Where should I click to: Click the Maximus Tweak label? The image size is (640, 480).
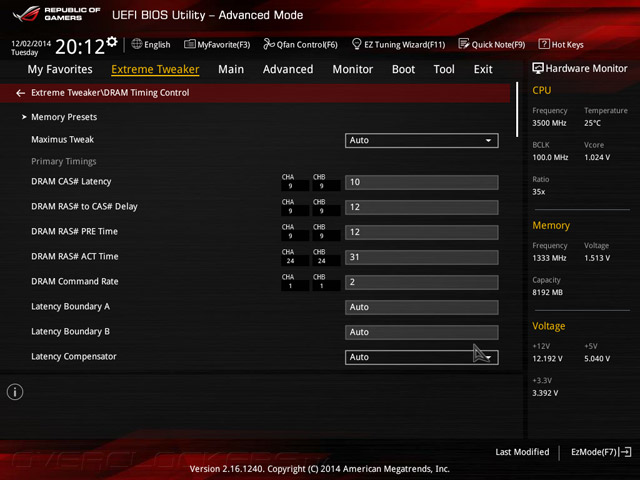coord(62,140)
